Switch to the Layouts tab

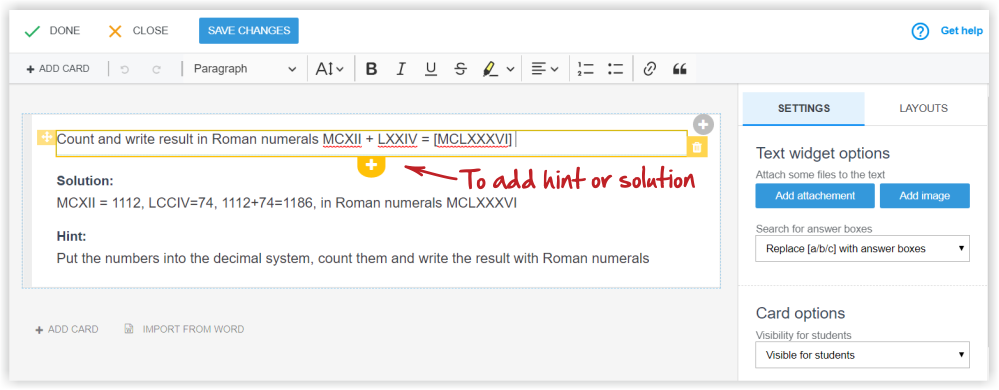coord(923,108)
